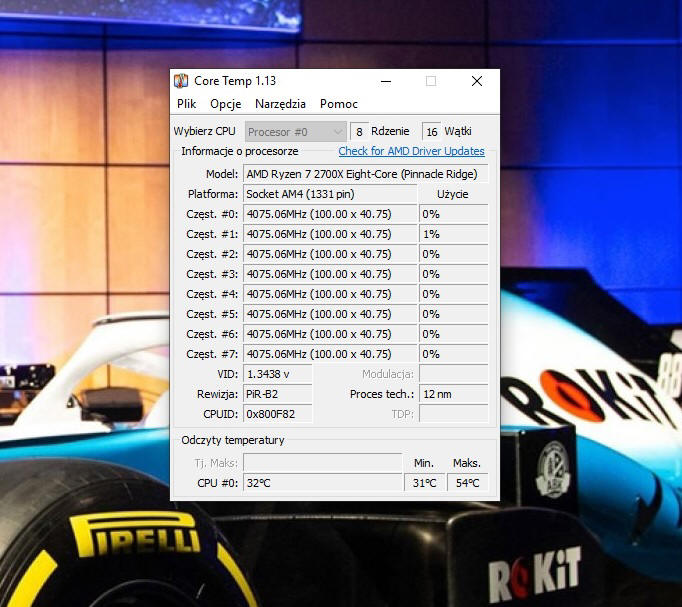Image resolution: width=682 pixels, height=607 pixels.
Task: Click the empty TDP field
Action: tap(453, 414)
